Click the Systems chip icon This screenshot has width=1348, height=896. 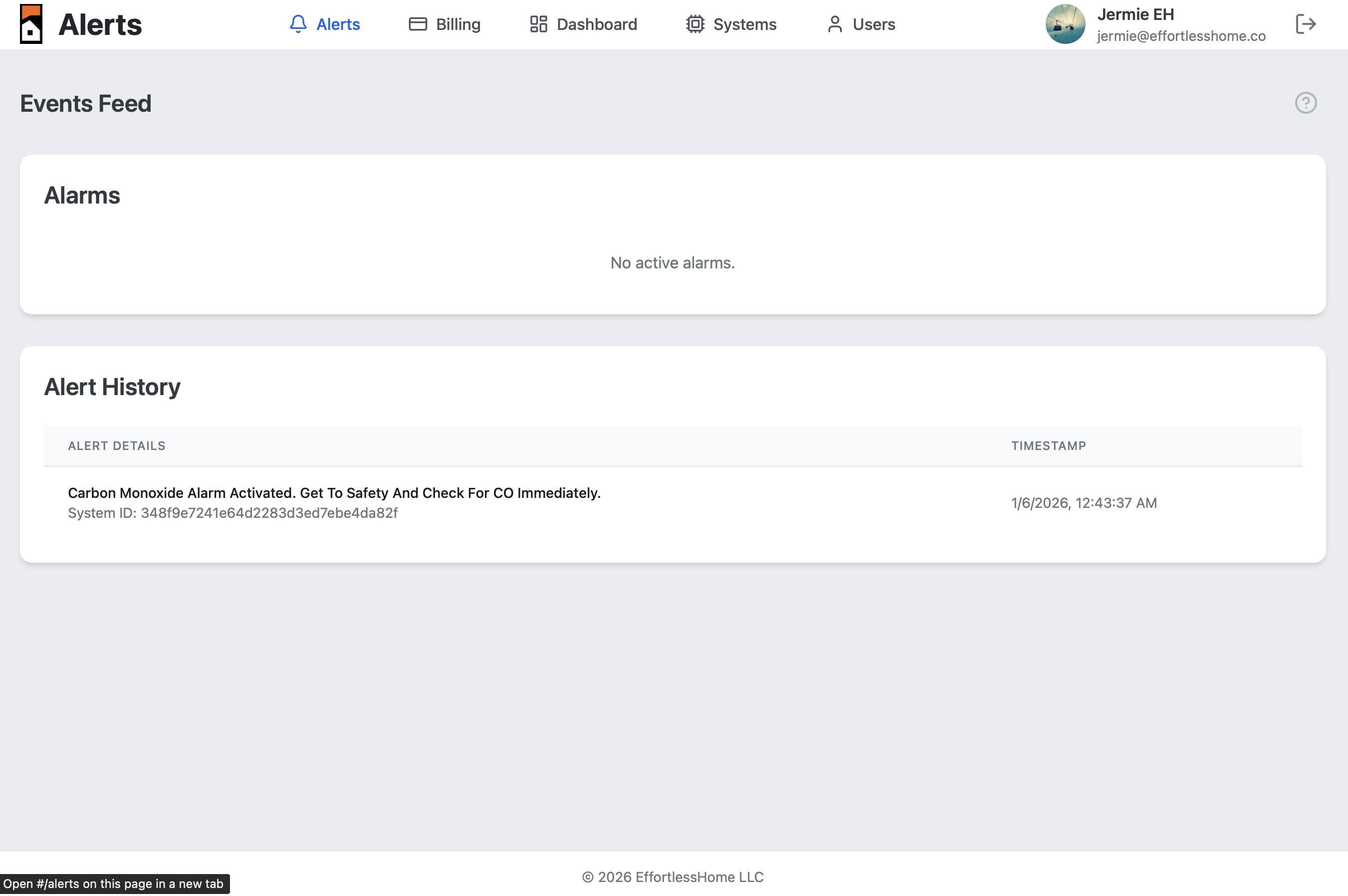(695, 24)
